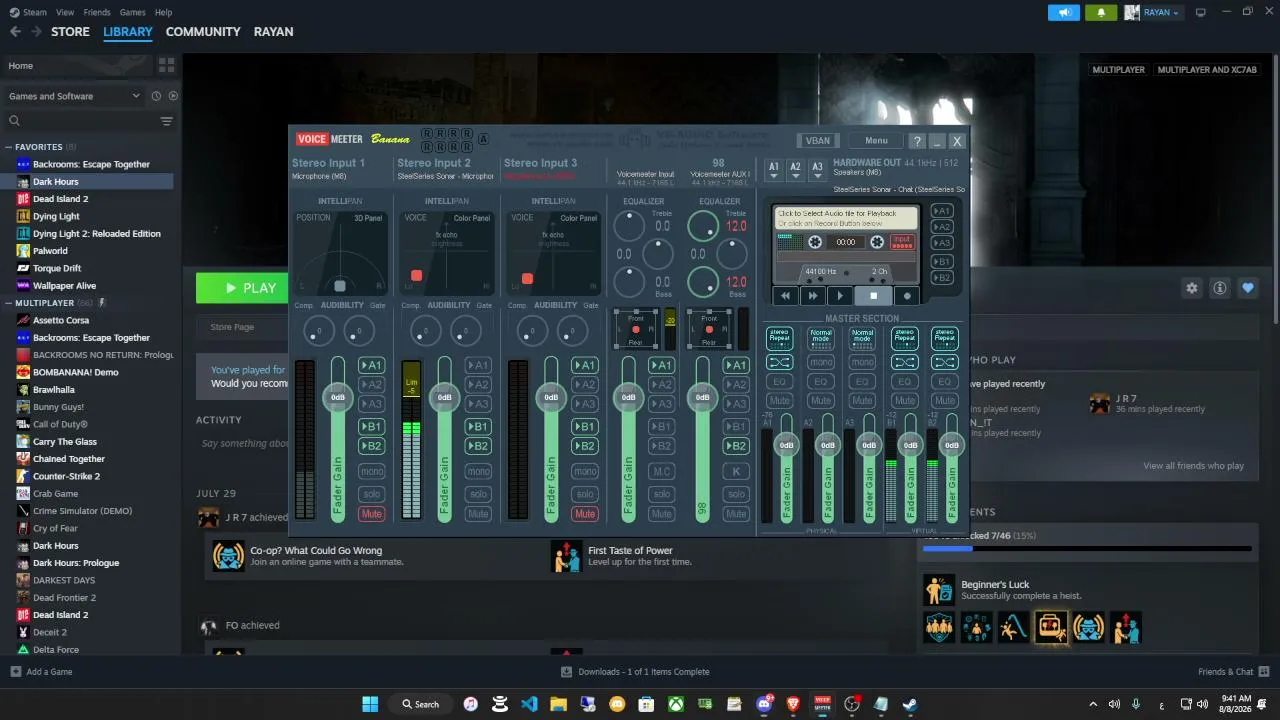Unmute Stereo Input 1 strip

(x=371, y=514)
